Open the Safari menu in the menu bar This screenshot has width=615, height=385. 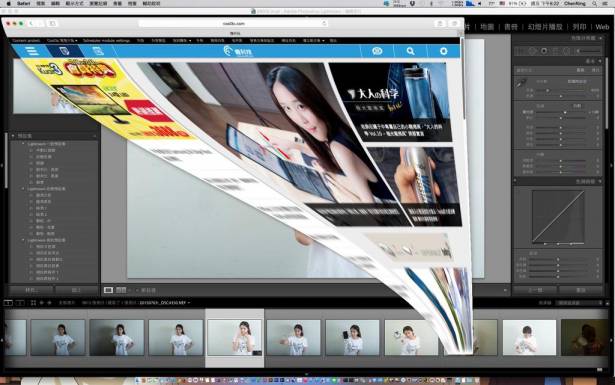pyautogui.click(x=24, y=4)
